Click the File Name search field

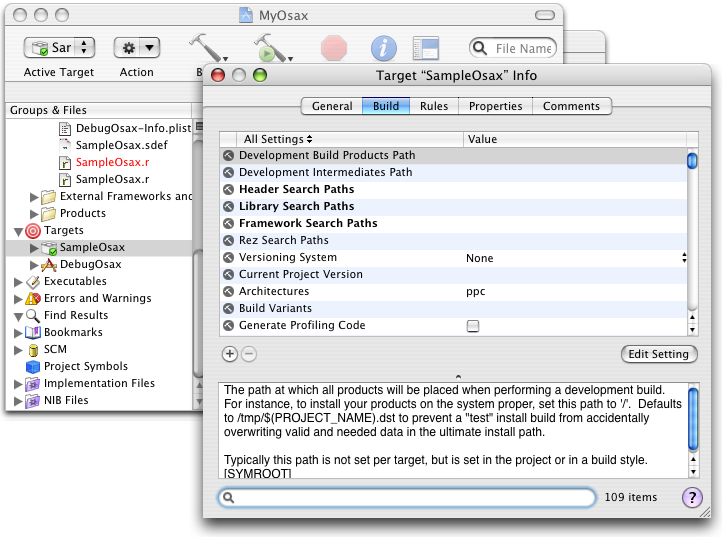[513, 48]
